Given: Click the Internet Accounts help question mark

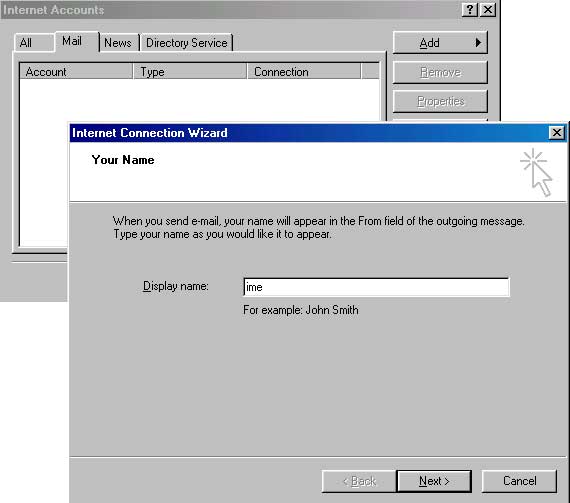Looking at the screenshot, I should pos(470,10).
